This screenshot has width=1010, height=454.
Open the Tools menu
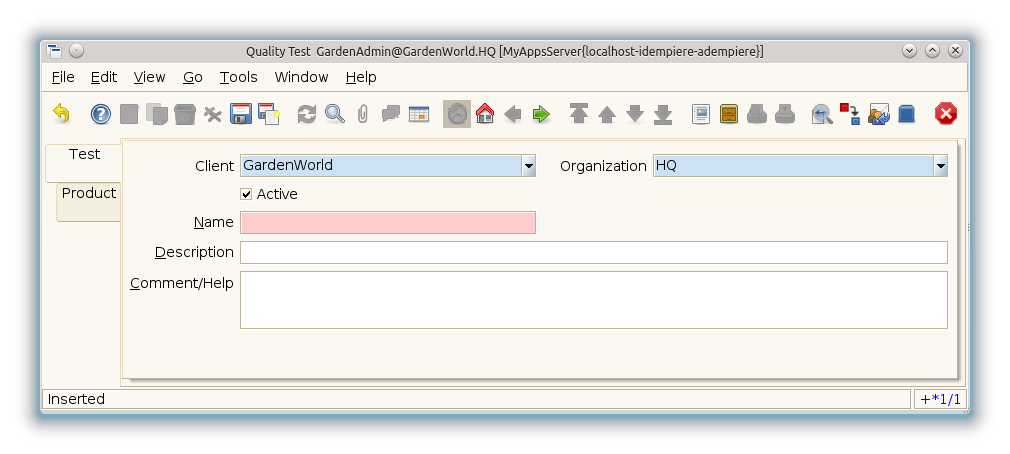(x=238, y=77)
